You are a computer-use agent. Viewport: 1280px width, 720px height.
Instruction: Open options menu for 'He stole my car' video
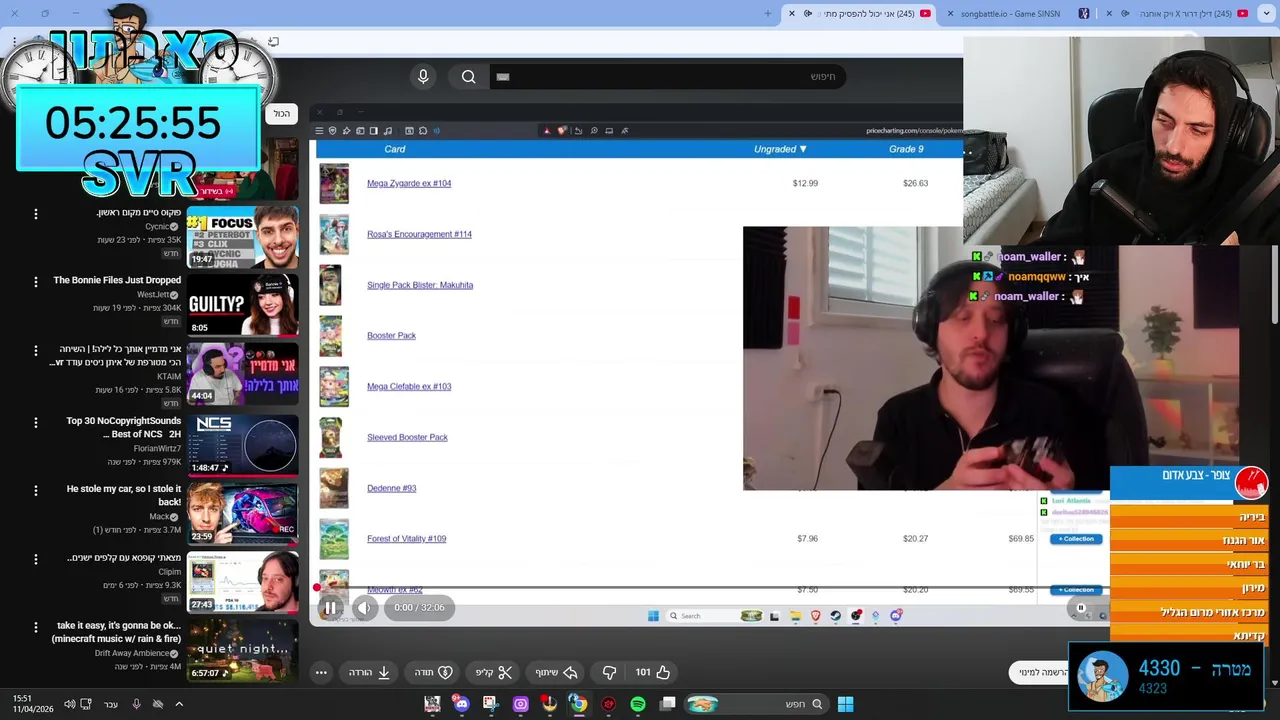(x=36, y=490)
